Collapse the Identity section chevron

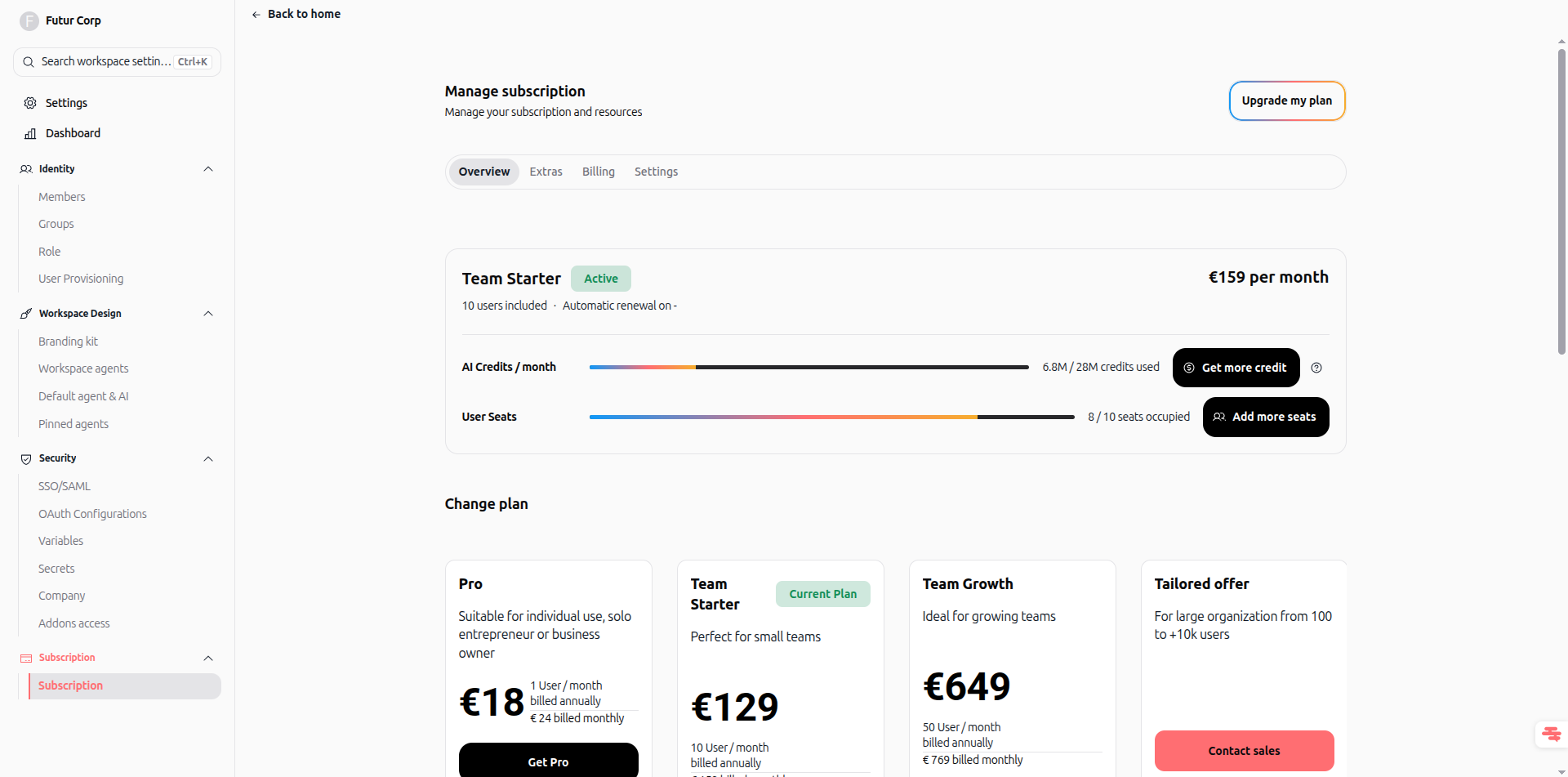(208, 169)
